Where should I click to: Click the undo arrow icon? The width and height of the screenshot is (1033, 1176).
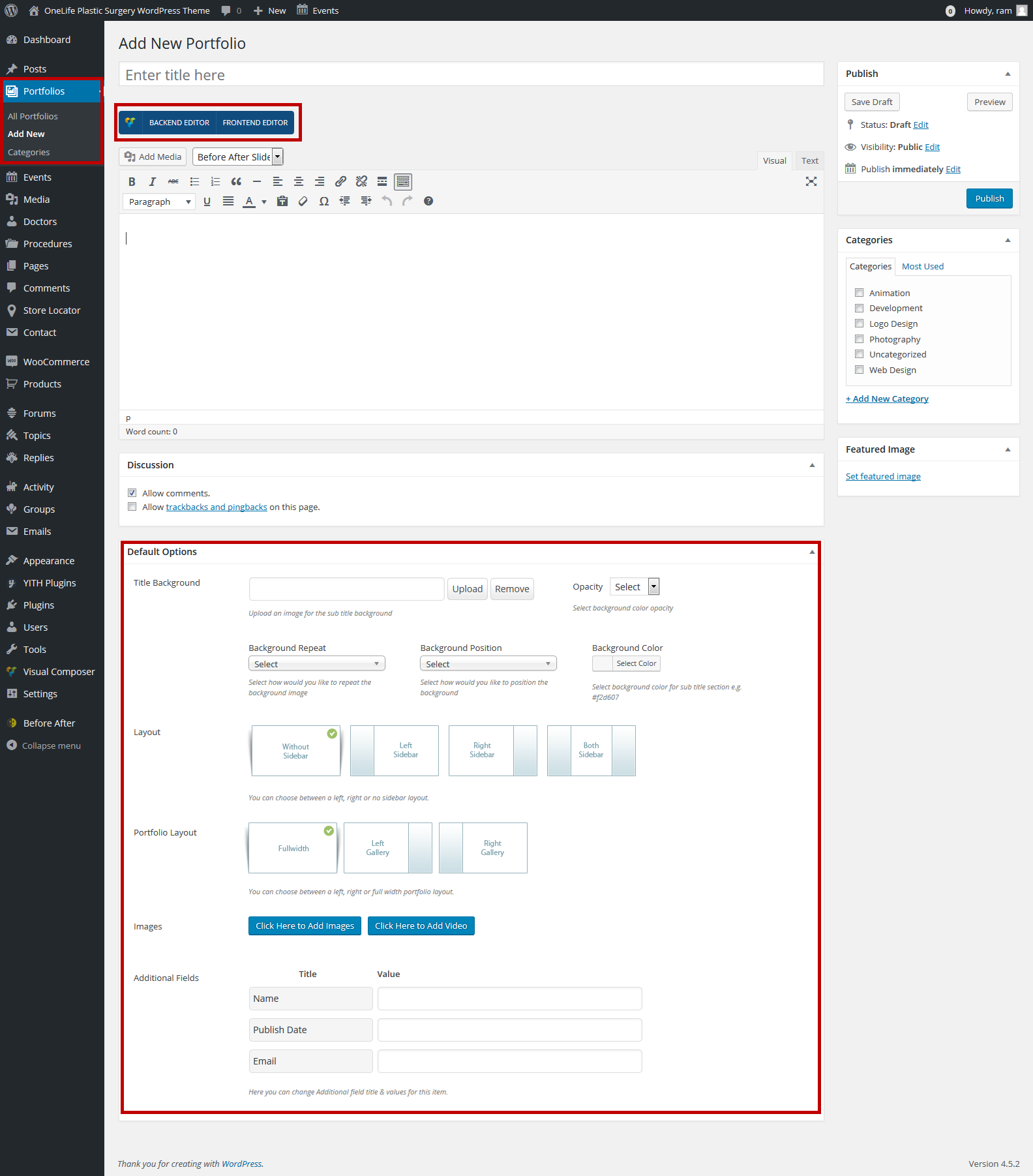pyautogui.click(x=387, y=202)
